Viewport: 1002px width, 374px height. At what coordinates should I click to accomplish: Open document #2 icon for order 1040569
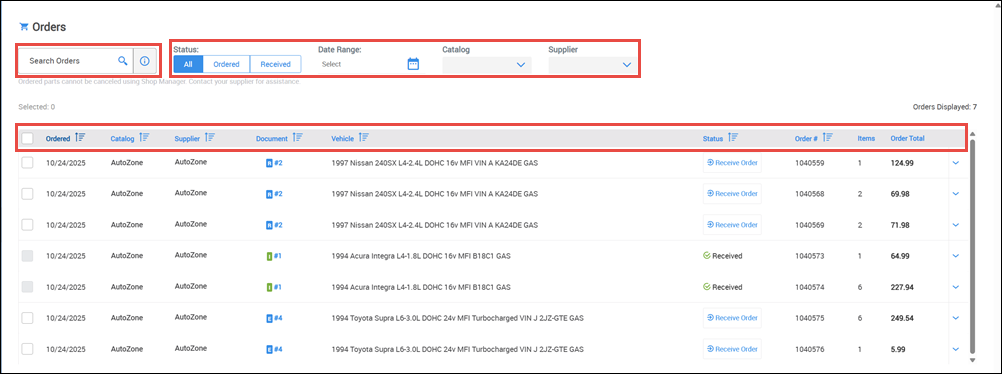[x=269, y=225]
